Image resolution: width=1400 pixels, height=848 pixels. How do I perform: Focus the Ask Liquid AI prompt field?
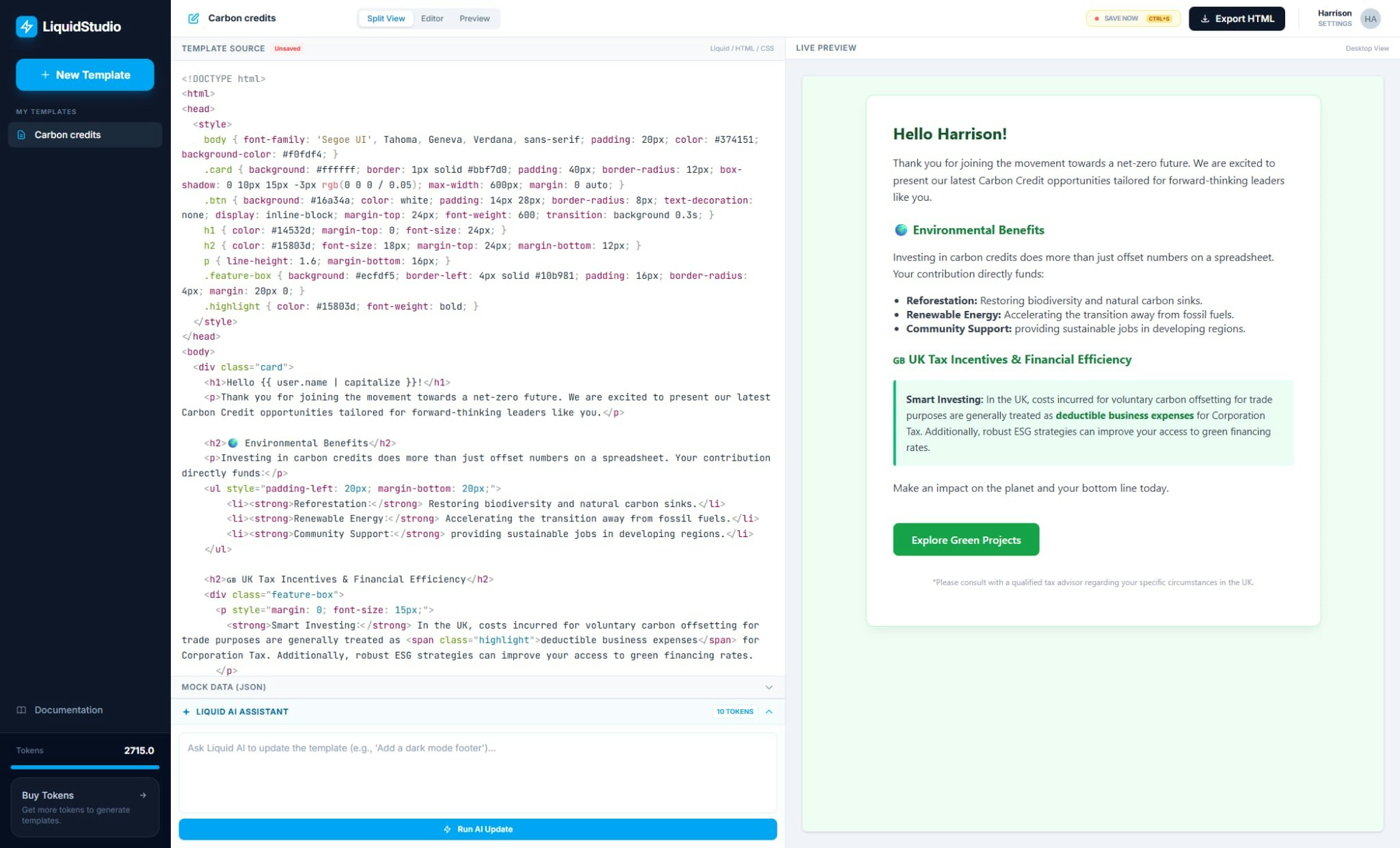[x=478, y=772]
